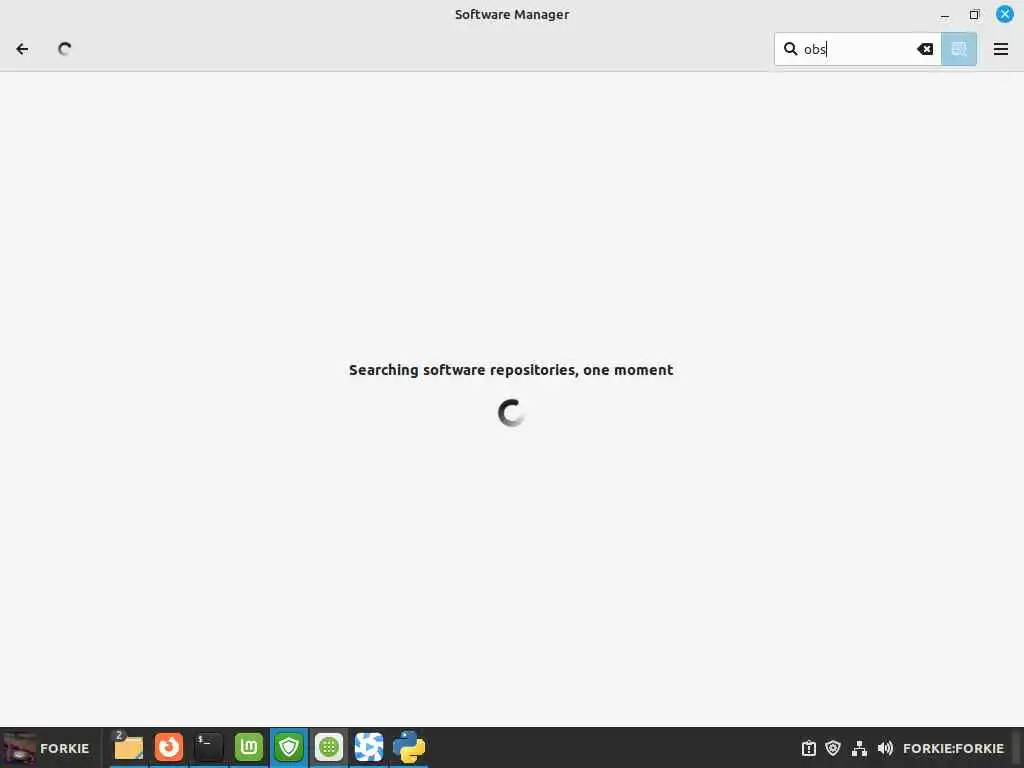Image resolution: width=1024 pixels, height=768 pixels.
Task: Open the Linux Mint icon in taskbar
Action: point(249,748)
